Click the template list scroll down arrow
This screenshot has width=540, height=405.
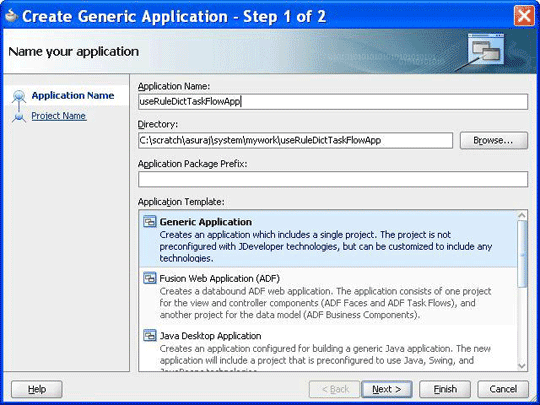[x=522, y=366]
